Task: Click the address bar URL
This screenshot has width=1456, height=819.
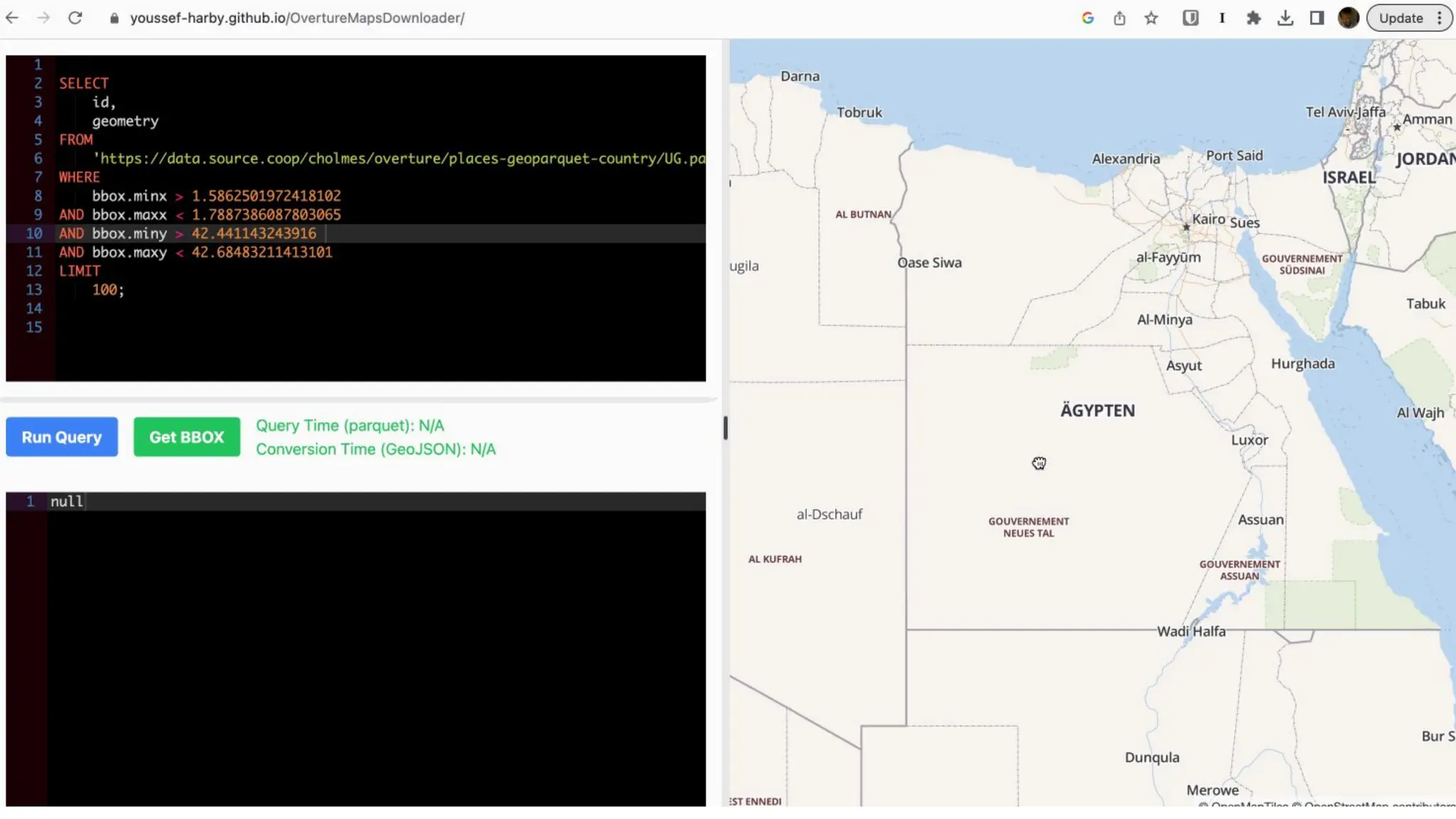Action: pos(297,18)
